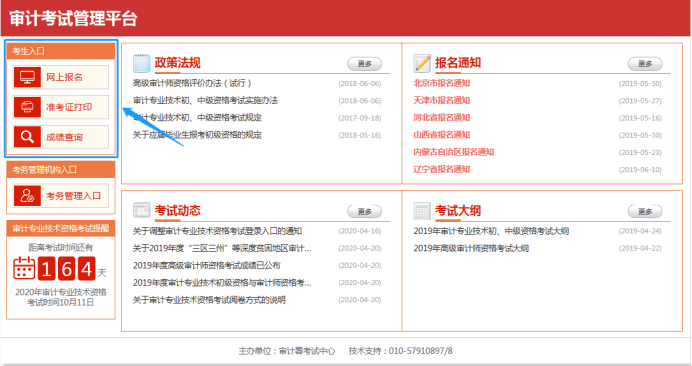The width and height of the screenshot is (692, 366).
Task: Click the printer icon for 准考证打印
Action: pos(27,107)
